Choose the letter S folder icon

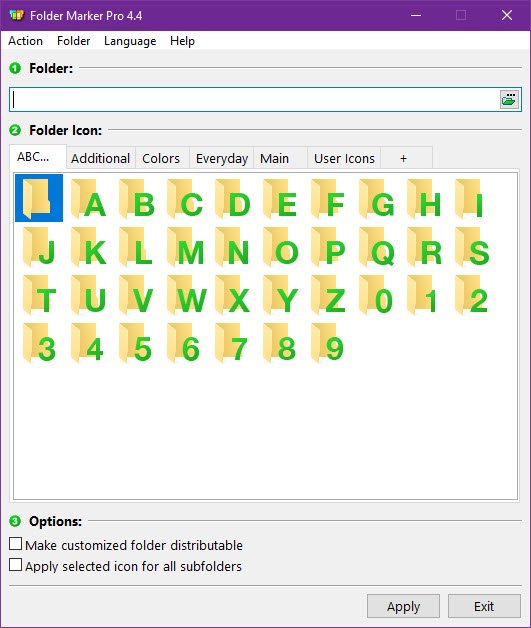(471, 246)
